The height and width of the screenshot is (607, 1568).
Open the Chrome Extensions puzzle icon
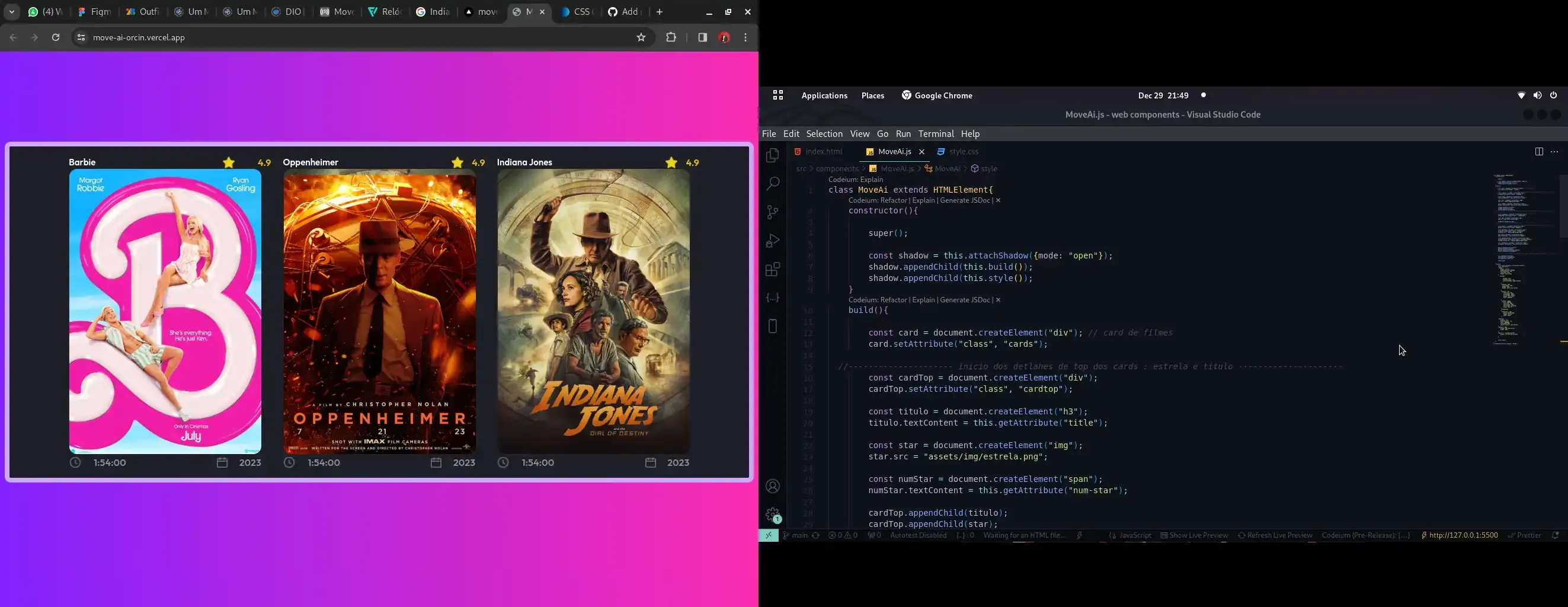[x=671, y=38]
